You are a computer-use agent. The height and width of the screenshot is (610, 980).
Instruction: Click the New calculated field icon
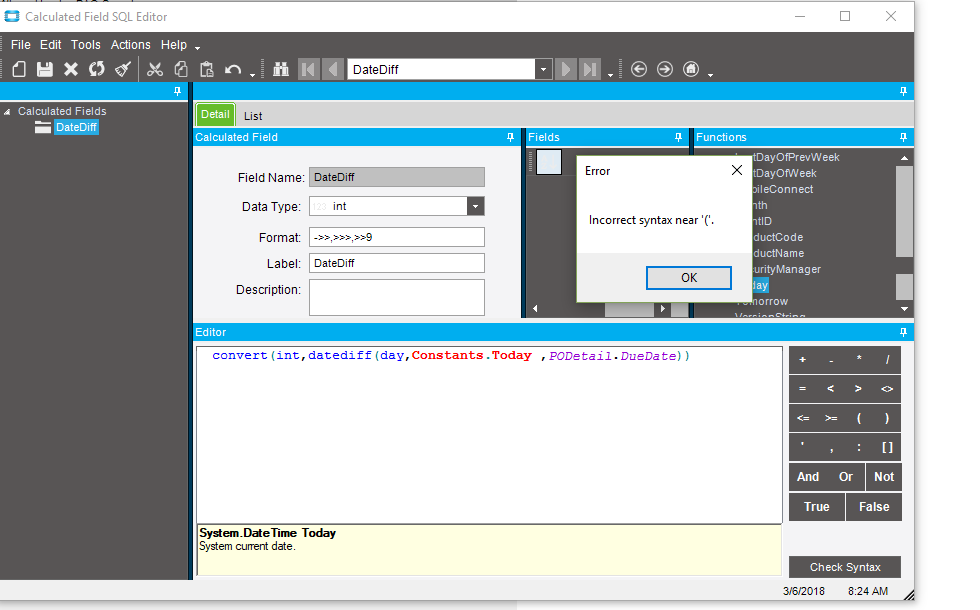click(19, 69)
